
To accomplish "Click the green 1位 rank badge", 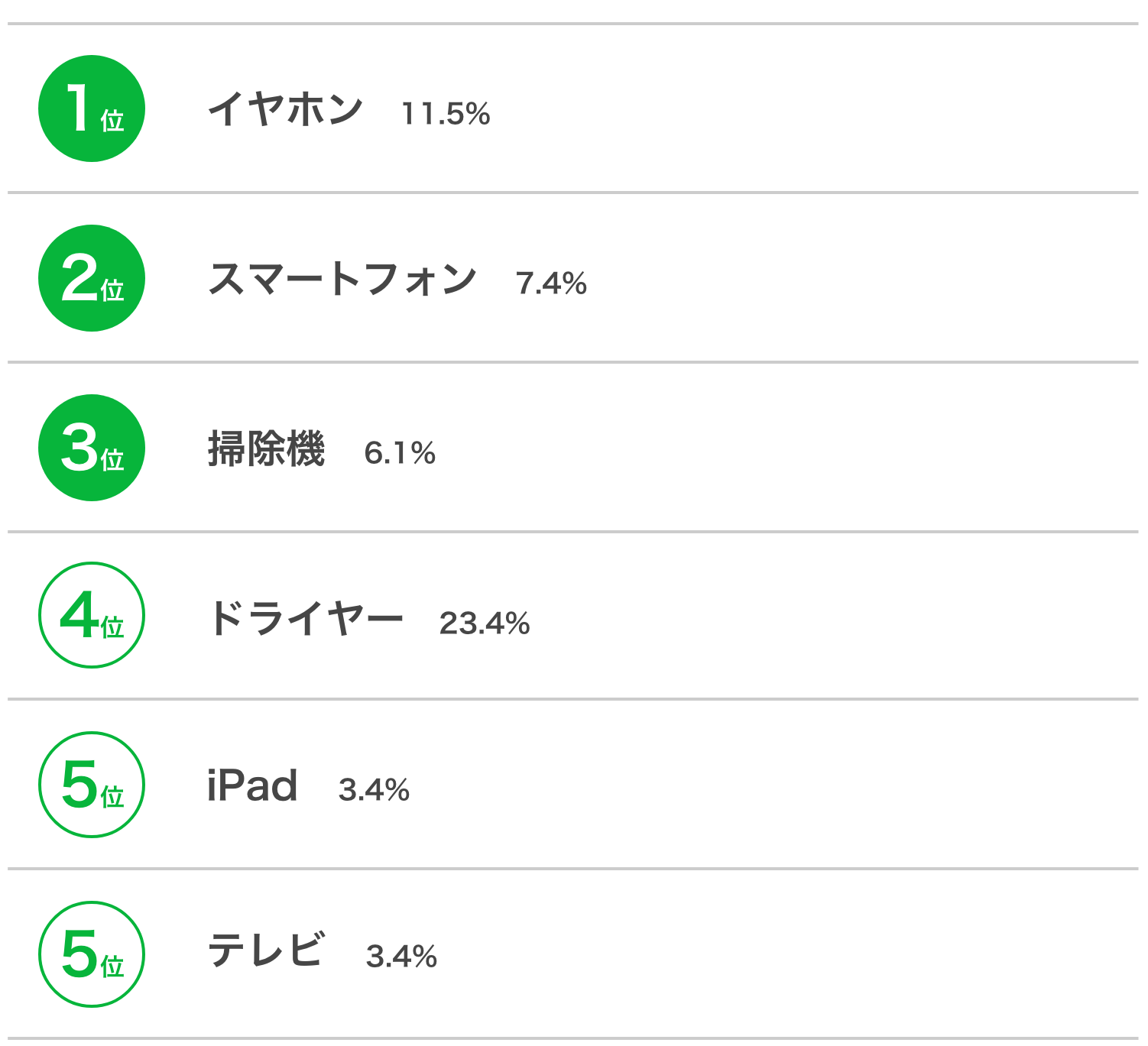I will point(92,108).
